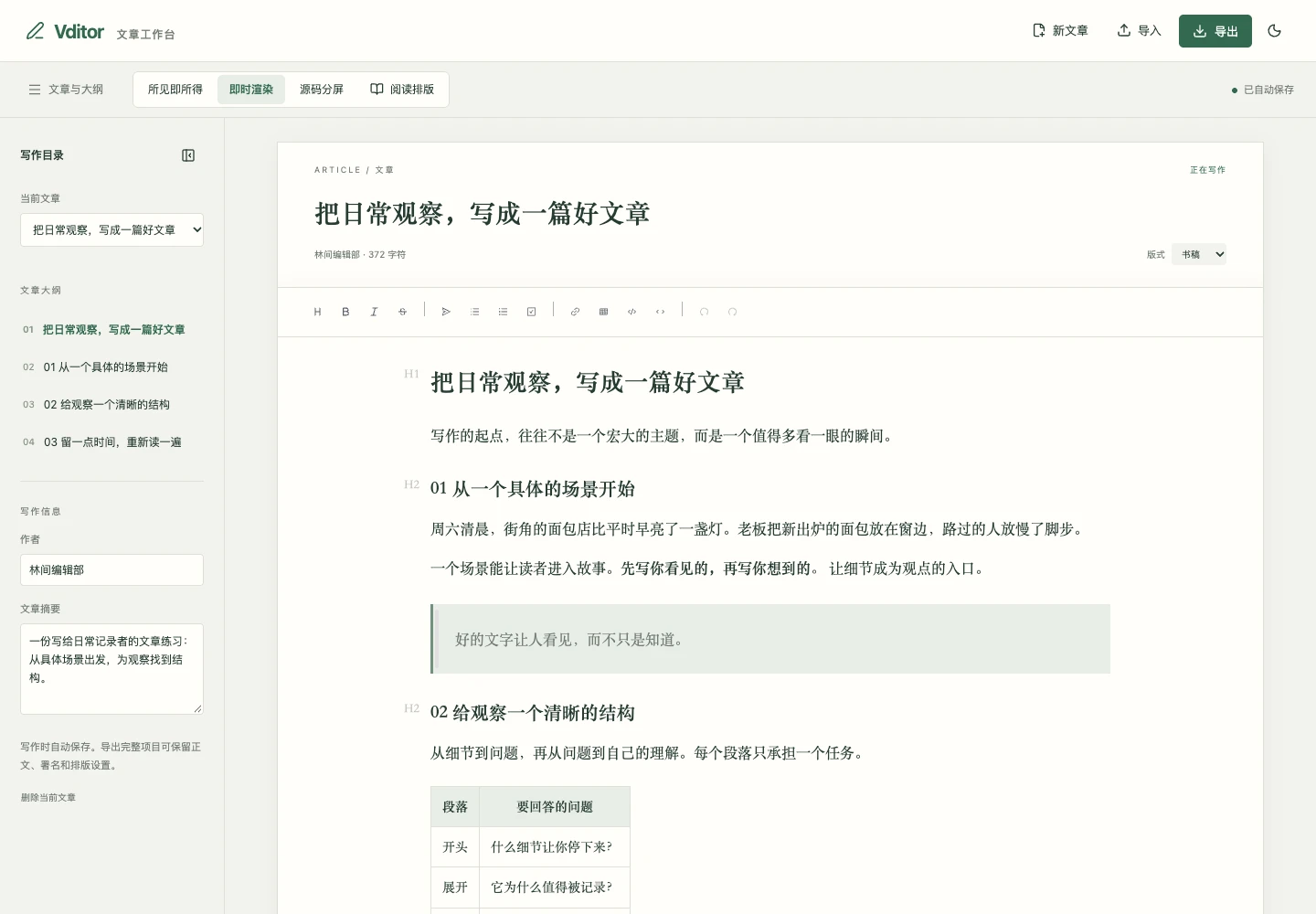The height and width of the screenshot is (914, 1316).
Task: Jump to outline item 03 留一点时间，重新读一遍
Action: tap(111, 442)
